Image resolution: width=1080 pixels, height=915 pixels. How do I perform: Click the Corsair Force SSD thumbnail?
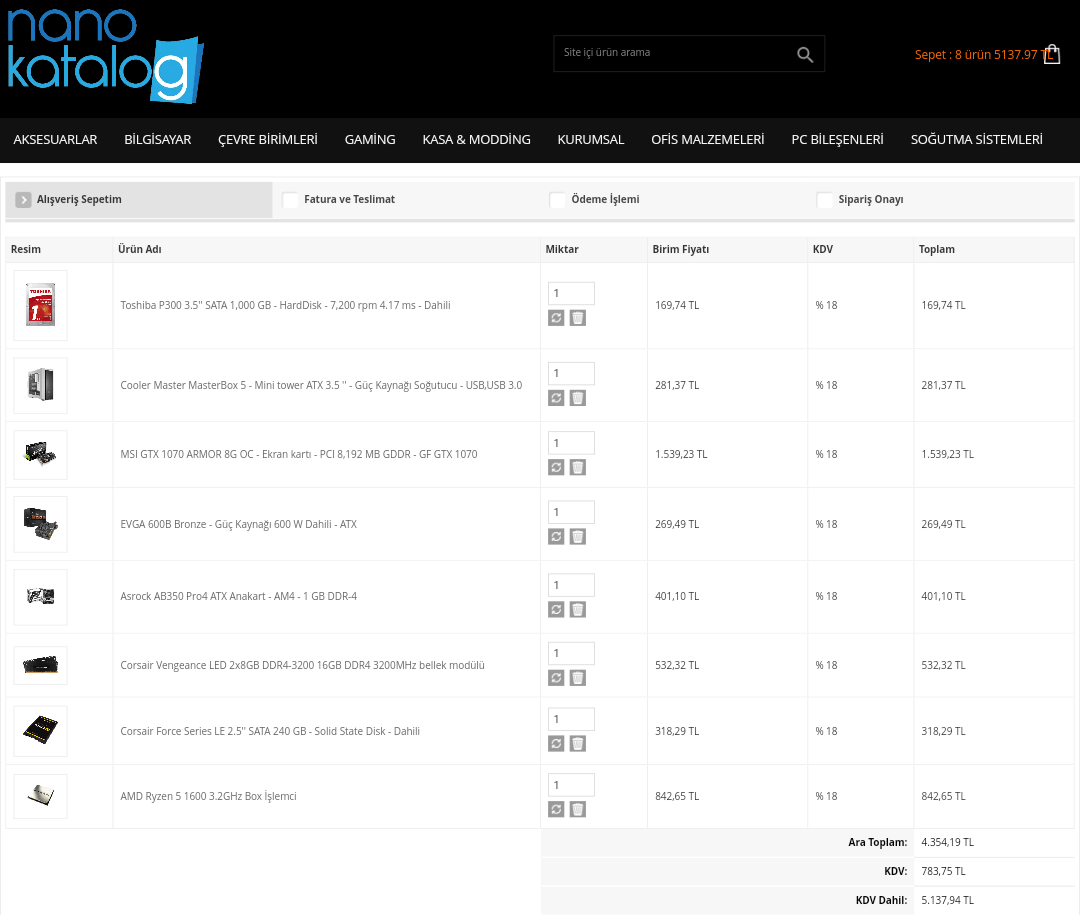tap(41, 731)
